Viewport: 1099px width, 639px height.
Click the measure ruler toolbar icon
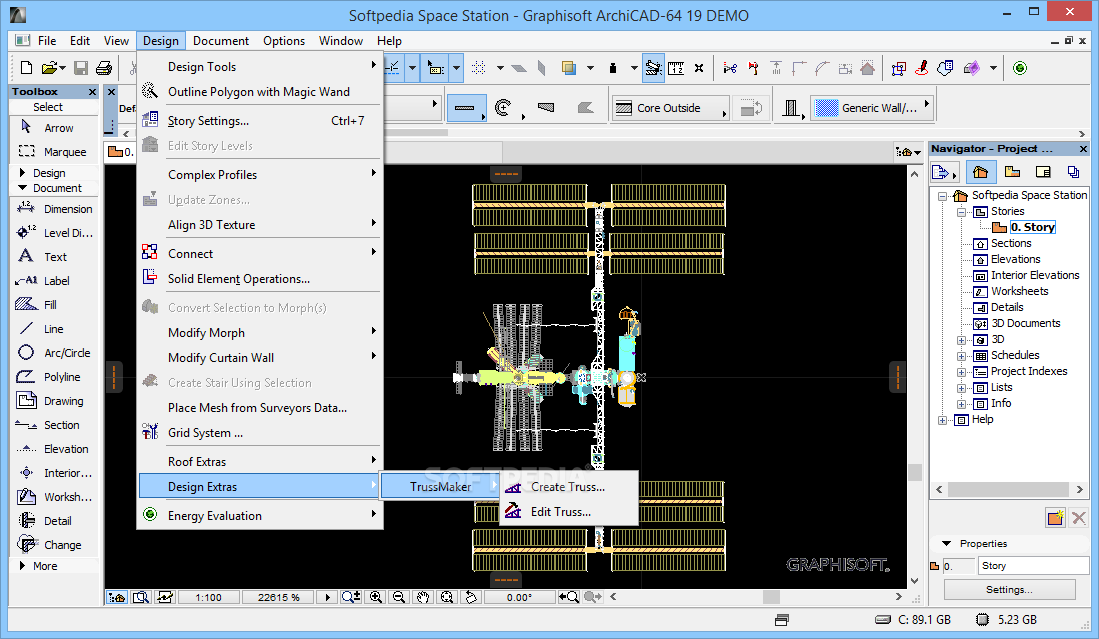[676, 68]
